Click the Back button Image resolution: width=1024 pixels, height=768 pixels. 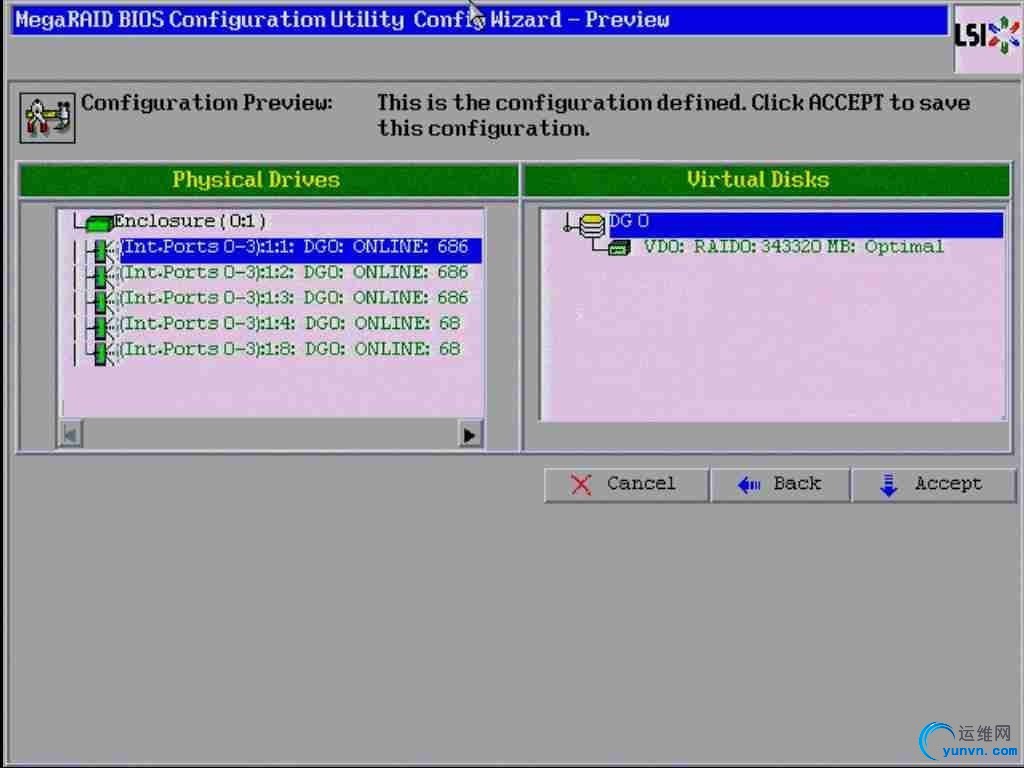click(x=780, y=485)
